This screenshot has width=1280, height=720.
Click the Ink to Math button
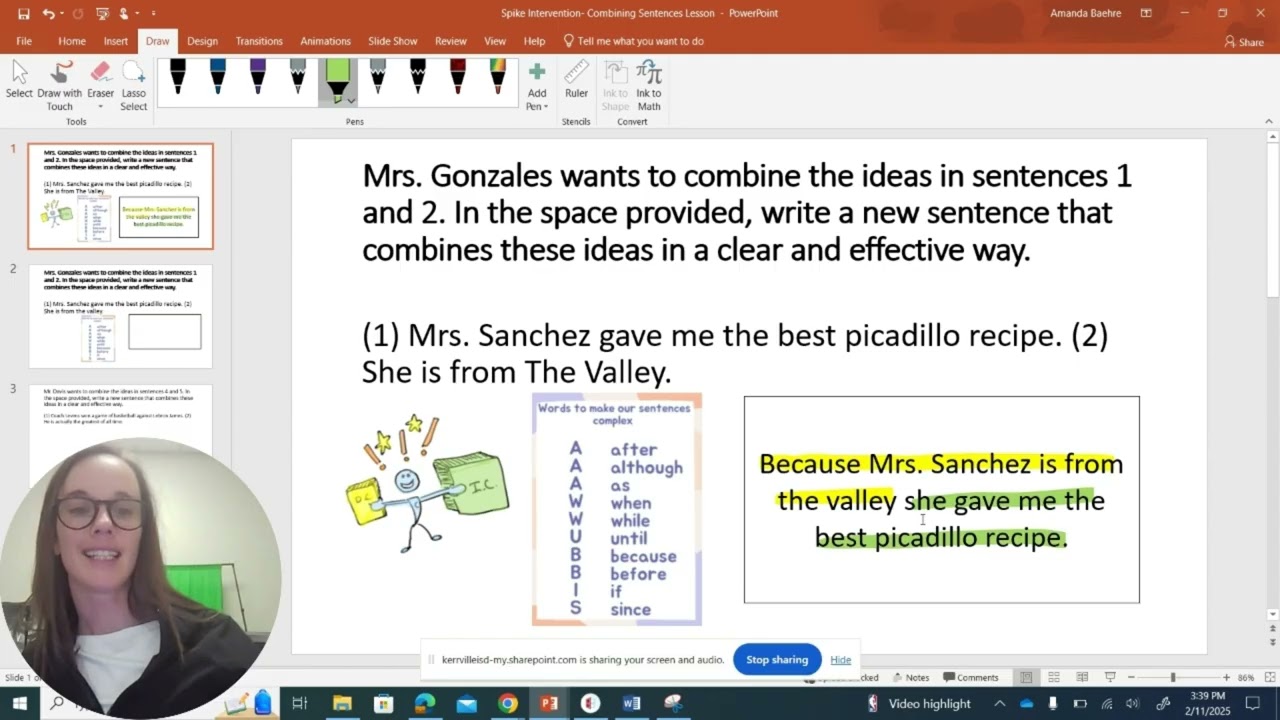[x=649, y=85]
